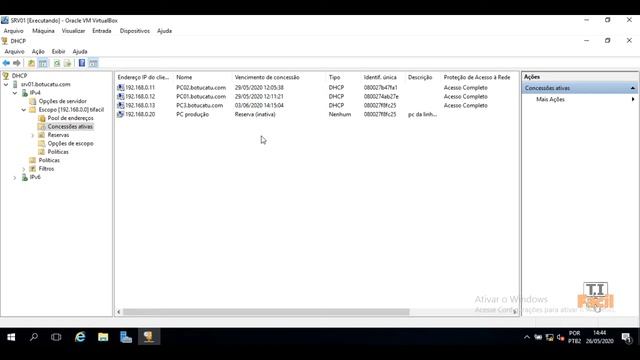This screenshot has width=640, height=360.
Task: Click PC3.botucatu.com name cell
Action: 200,105
